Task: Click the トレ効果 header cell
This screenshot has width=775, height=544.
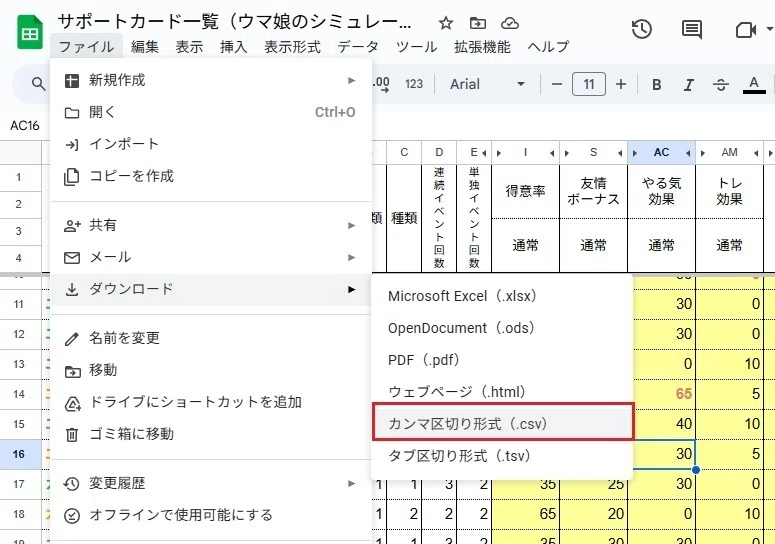Action: coord(729,191)
